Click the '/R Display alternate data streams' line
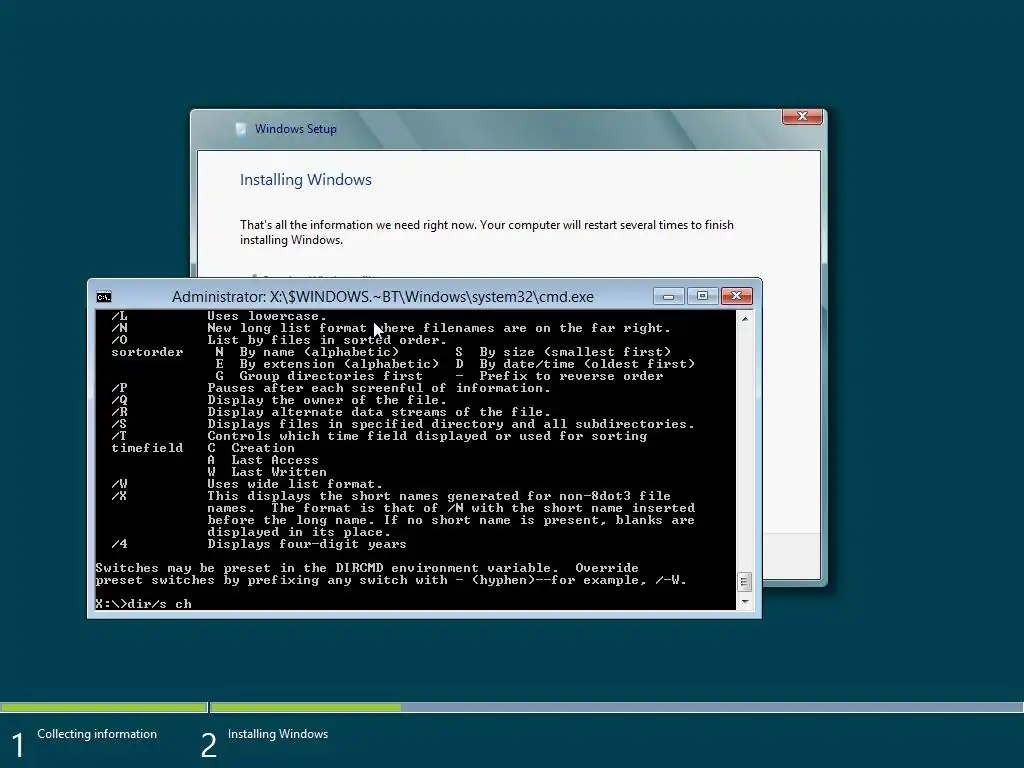Image resolution: width=1024 pixels, height=768 pixels. click(330, 412)
